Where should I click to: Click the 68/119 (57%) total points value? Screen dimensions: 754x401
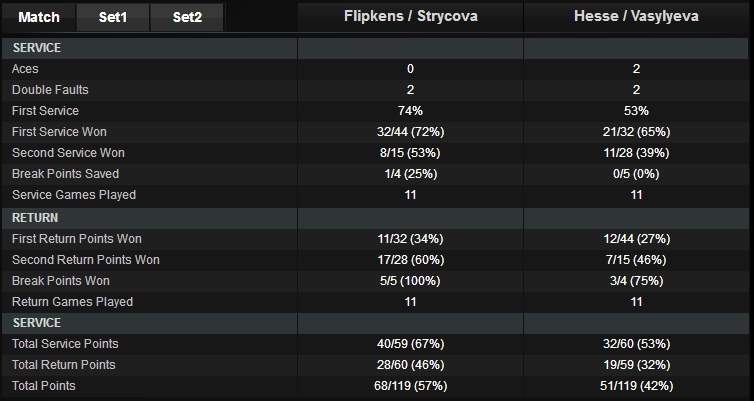tap(410, 386)
